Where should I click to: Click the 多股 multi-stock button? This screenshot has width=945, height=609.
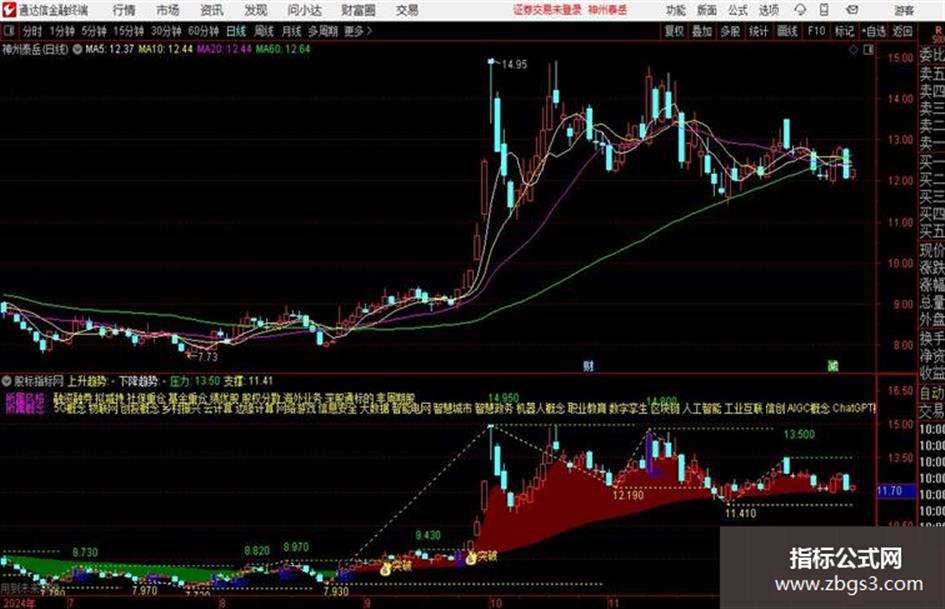click(730, 31)
